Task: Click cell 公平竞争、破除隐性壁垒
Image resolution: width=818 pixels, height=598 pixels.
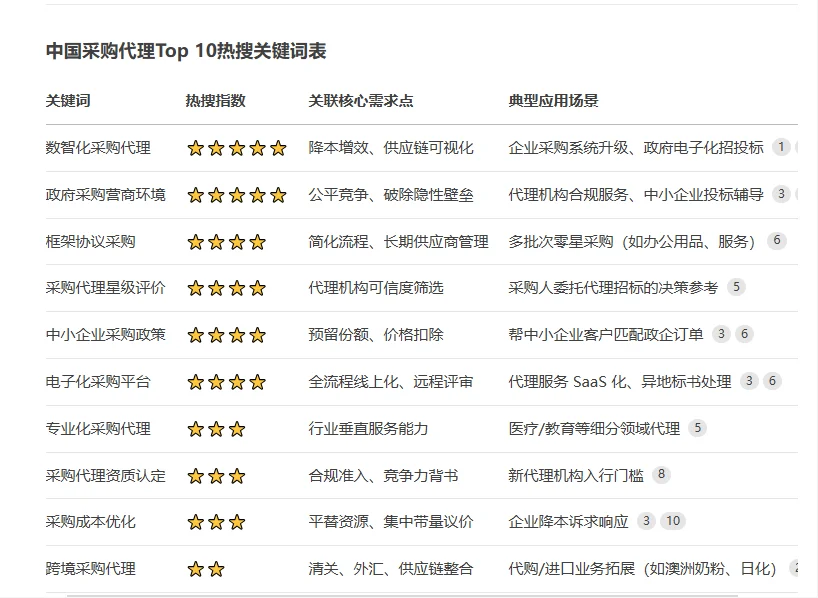Action: 391,195
